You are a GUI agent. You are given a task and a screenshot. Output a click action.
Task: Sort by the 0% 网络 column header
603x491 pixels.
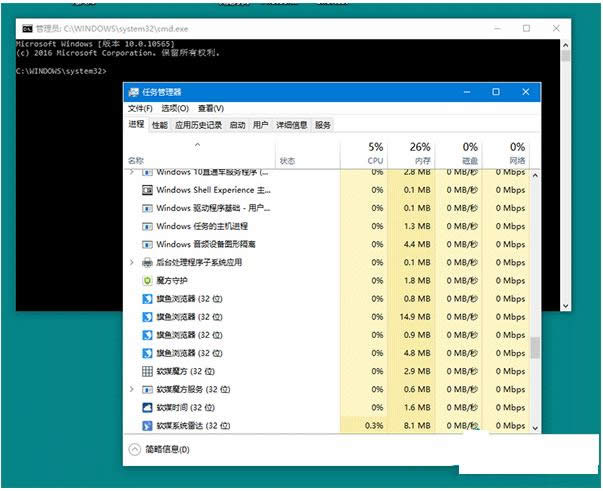tap(506, 154)
